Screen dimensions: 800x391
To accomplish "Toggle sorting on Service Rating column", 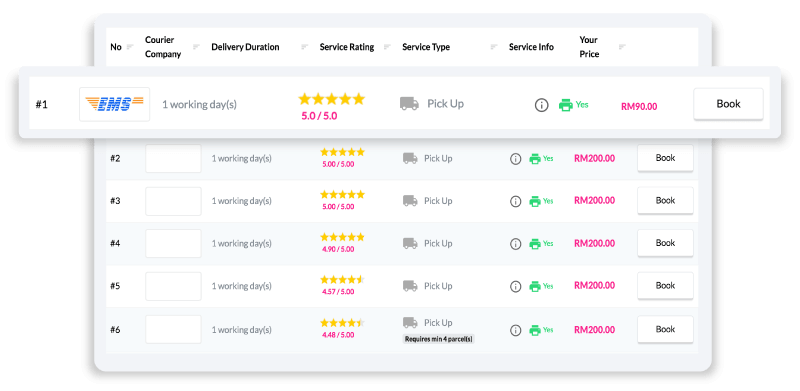I will [x=387, y=47].
